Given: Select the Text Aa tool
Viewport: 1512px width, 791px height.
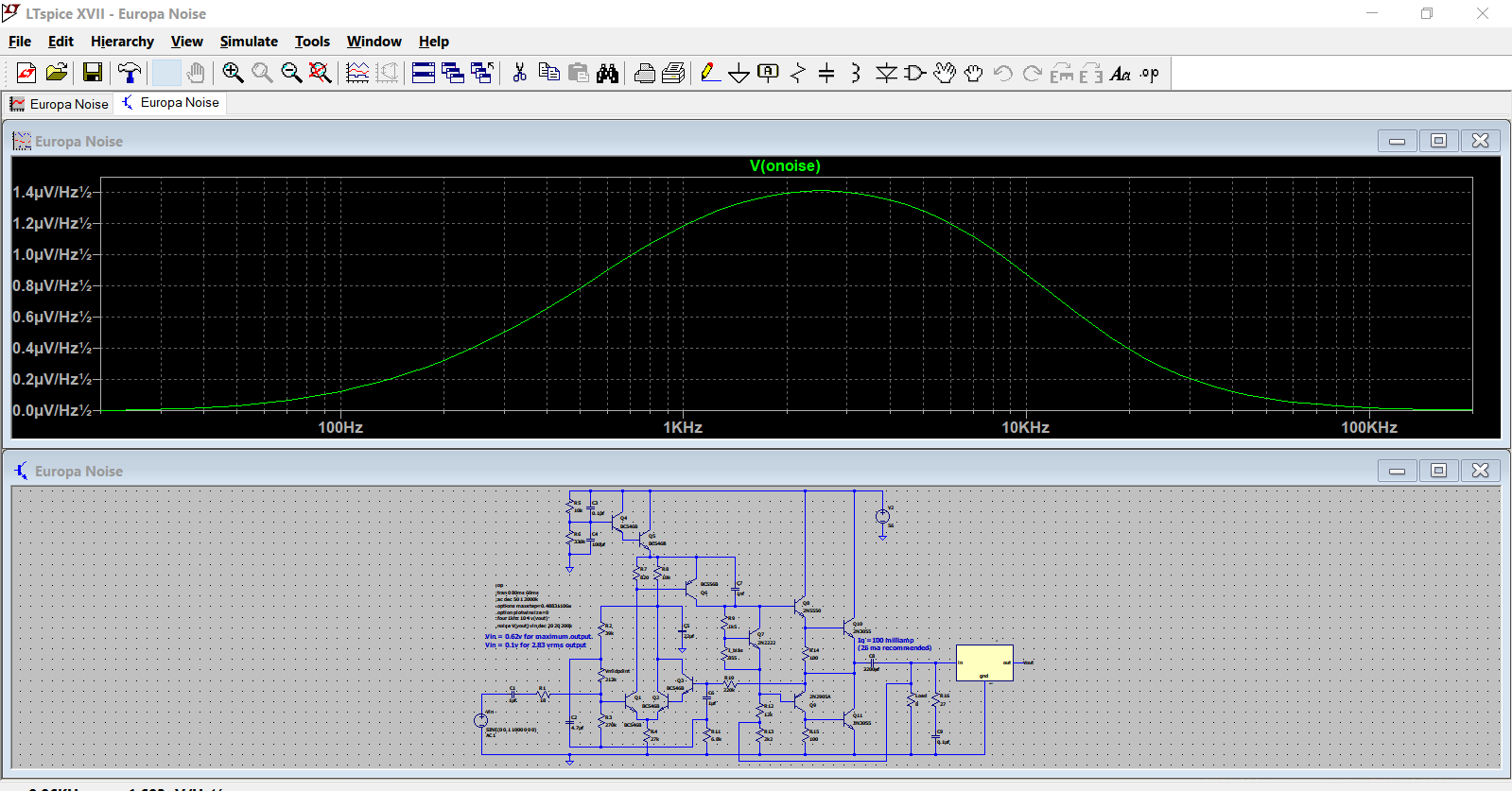Looking at the screenshot, I should point(1121,73).
